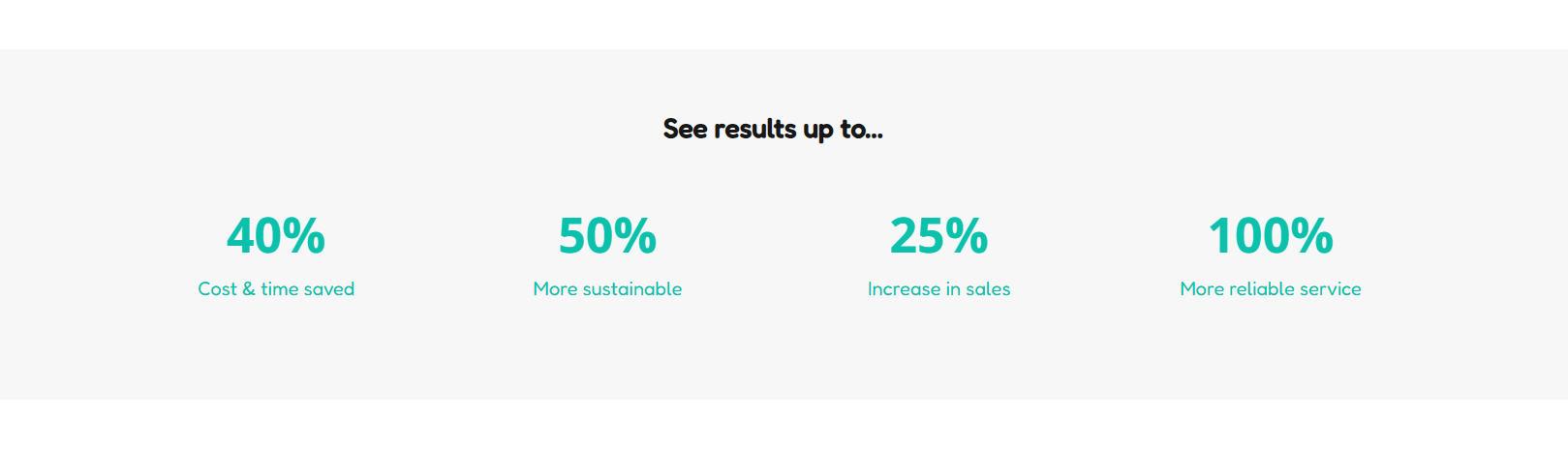Click the percent sign after 100
1568x449 pixels.
[x=1312, y=236]
